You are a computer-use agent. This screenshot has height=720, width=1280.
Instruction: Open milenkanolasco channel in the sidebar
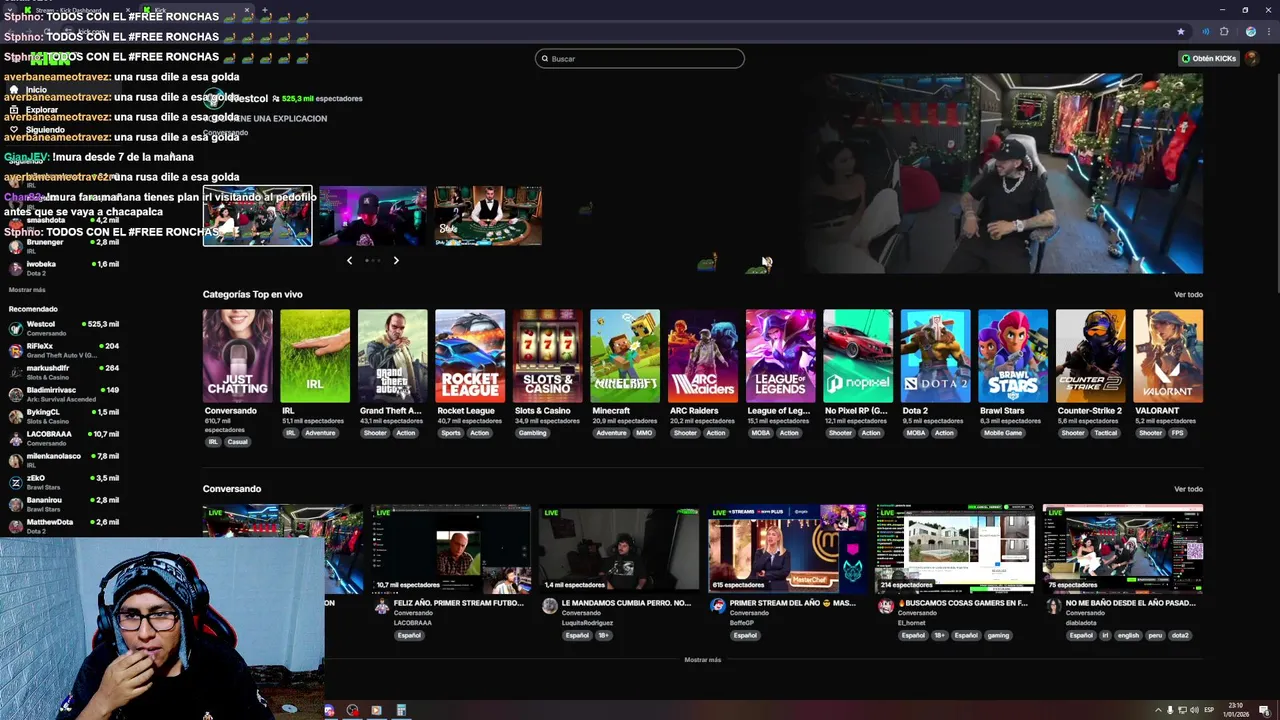point(64,460)
